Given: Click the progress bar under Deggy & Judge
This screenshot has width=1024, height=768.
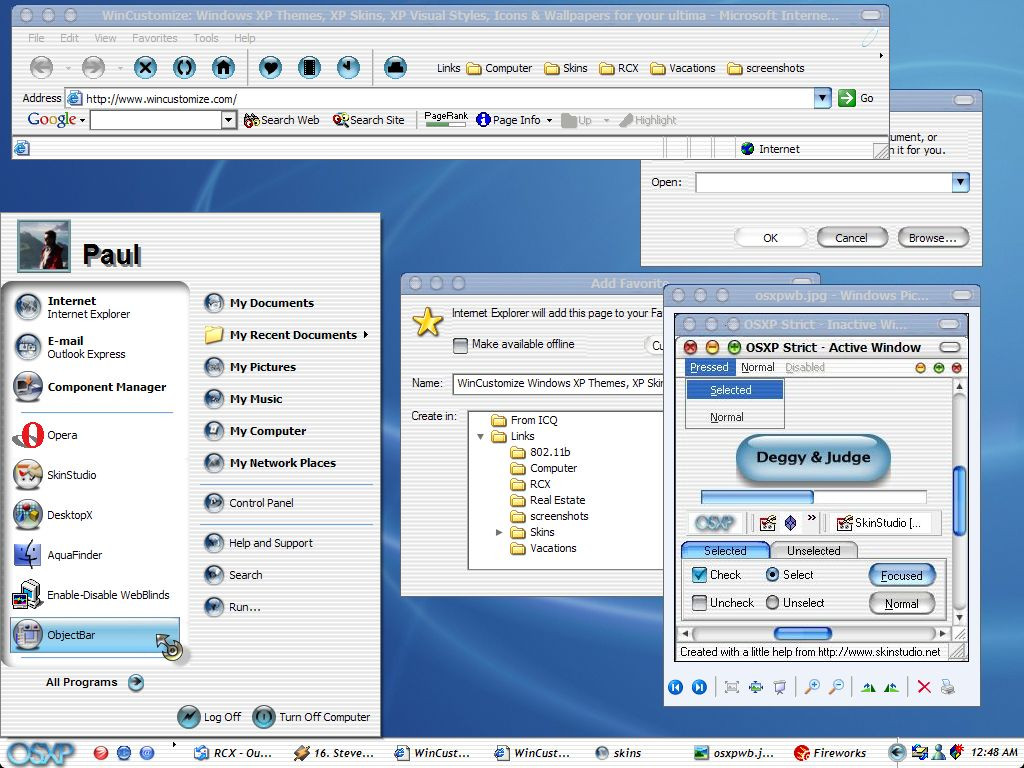Looking at the screenshot, I should 814,497.
